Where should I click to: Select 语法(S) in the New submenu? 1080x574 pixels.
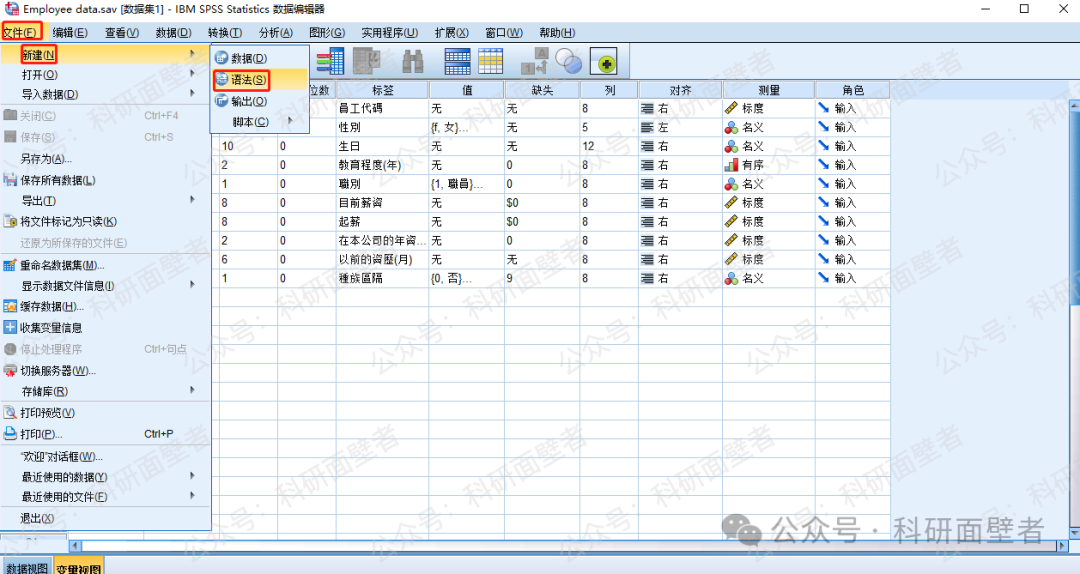tap(260, 80)
